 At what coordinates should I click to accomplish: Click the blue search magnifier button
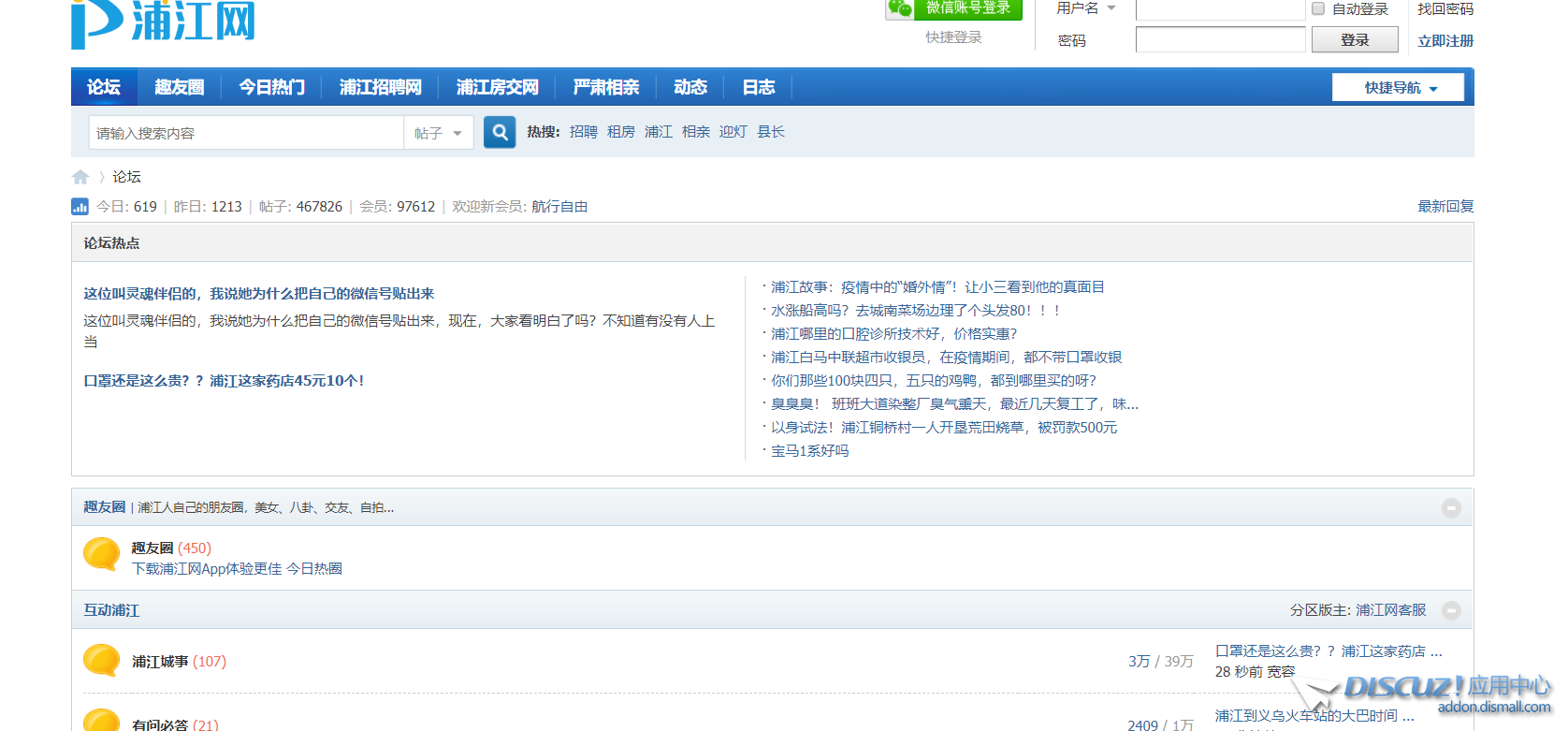click(x=500, y=132)
